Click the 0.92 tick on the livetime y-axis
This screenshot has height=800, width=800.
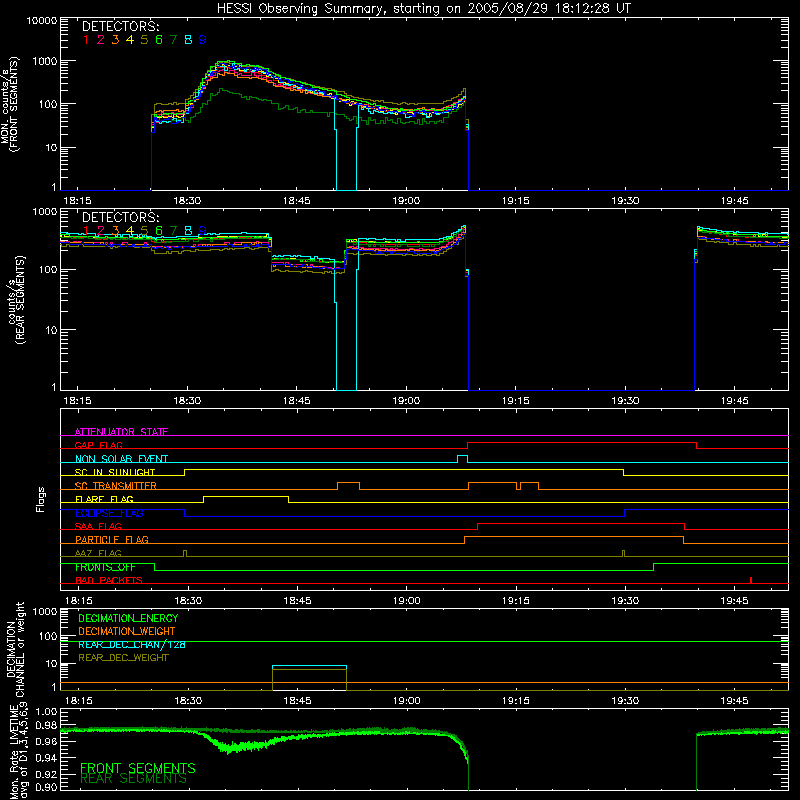(x=47, y=773)
